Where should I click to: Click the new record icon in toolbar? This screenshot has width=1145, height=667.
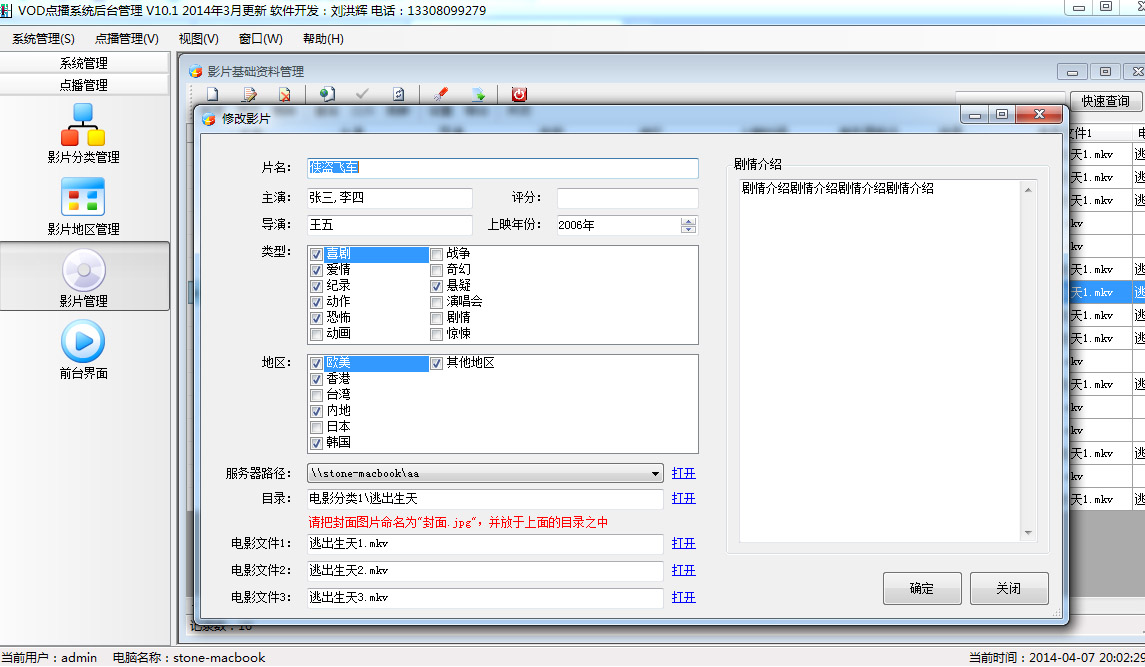[212, 94]
